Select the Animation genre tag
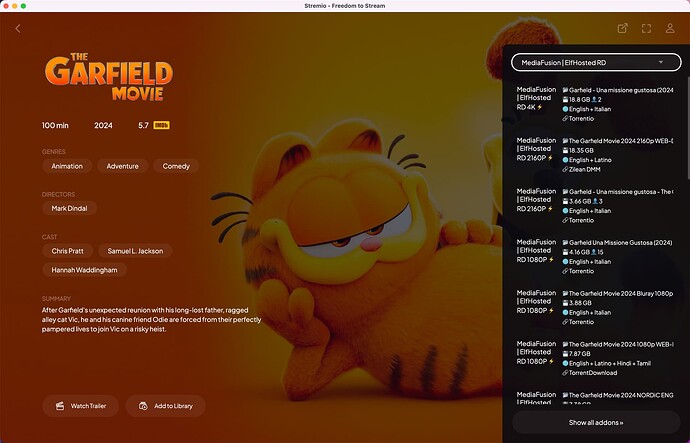This screenshot has width=690, height=443. click(x=67, y=166)
